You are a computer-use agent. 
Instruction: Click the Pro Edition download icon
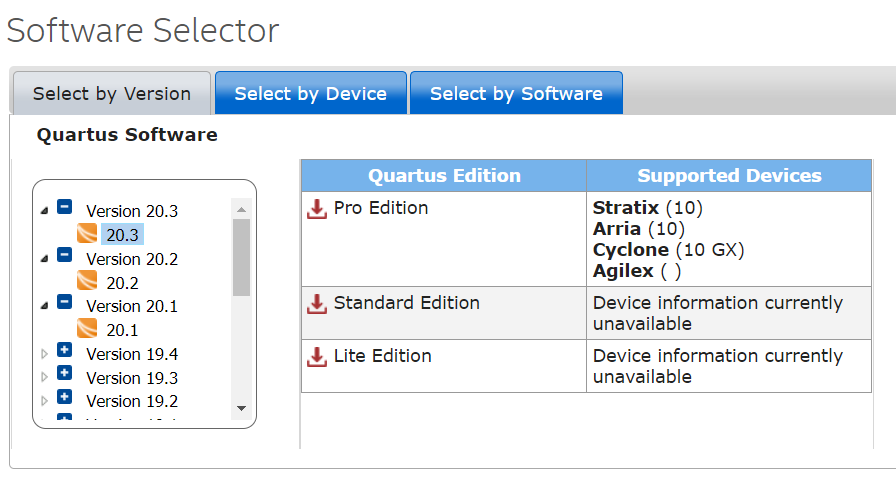[x=317, y=209]
